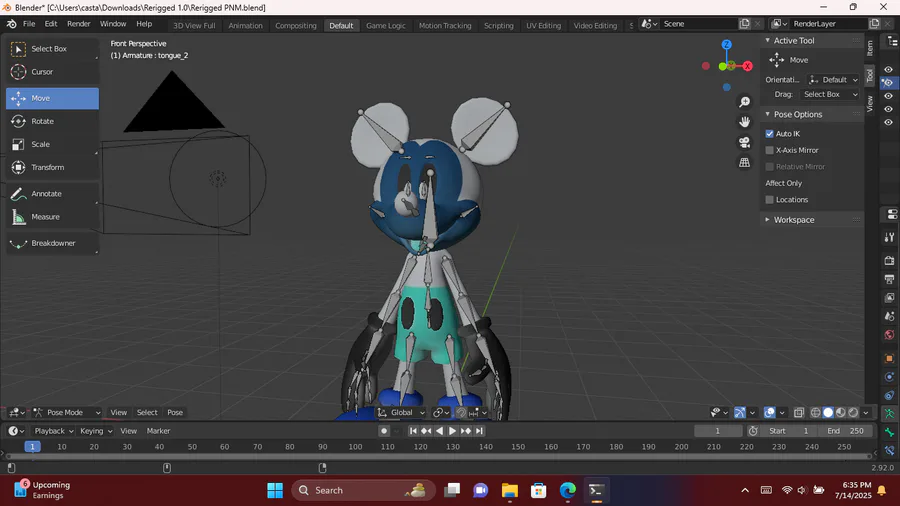Click the auto keying record button

(384, 431)
